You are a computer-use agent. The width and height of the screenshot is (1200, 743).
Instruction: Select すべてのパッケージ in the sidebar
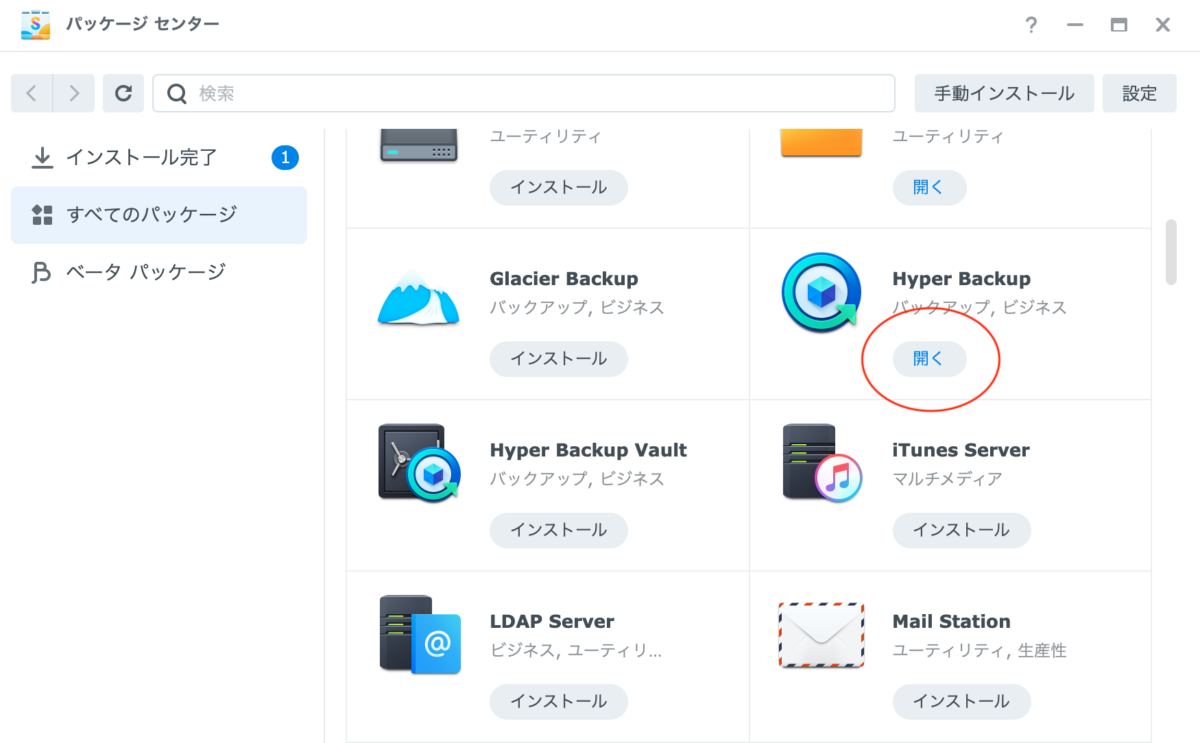(159, 215)
